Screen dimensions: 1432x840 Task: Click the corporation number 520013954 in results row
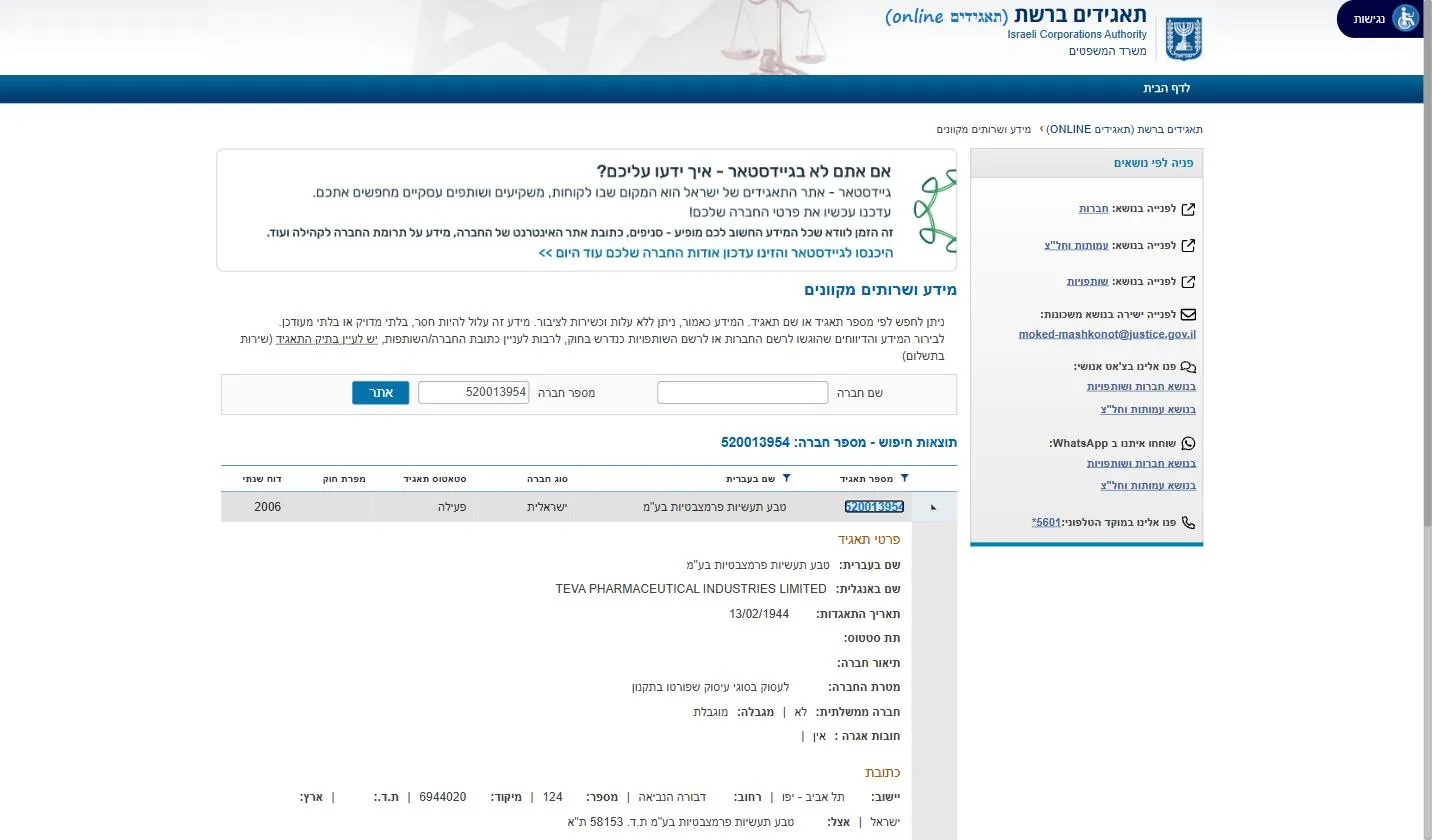pyautogui.click(x=874, y=507)
